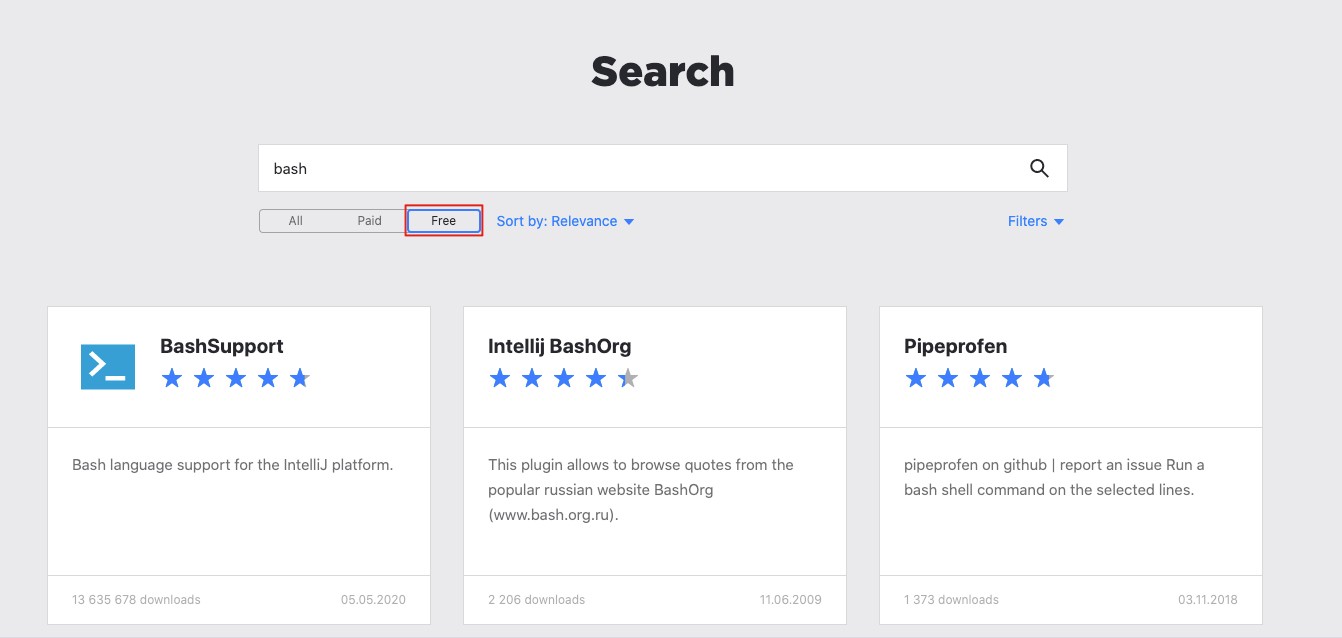Click the Search page heading

(663, 71)
